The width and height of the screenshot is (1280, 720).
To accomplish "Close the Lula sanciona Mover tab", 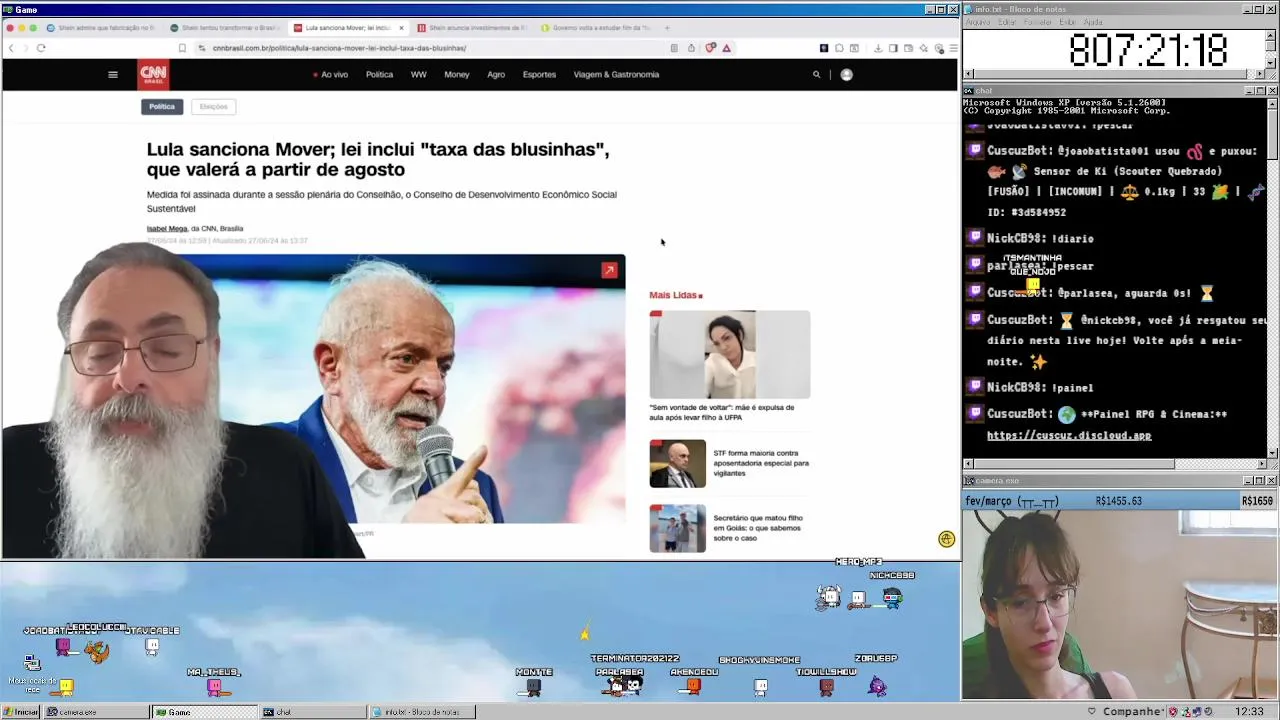I will [401, 28].
